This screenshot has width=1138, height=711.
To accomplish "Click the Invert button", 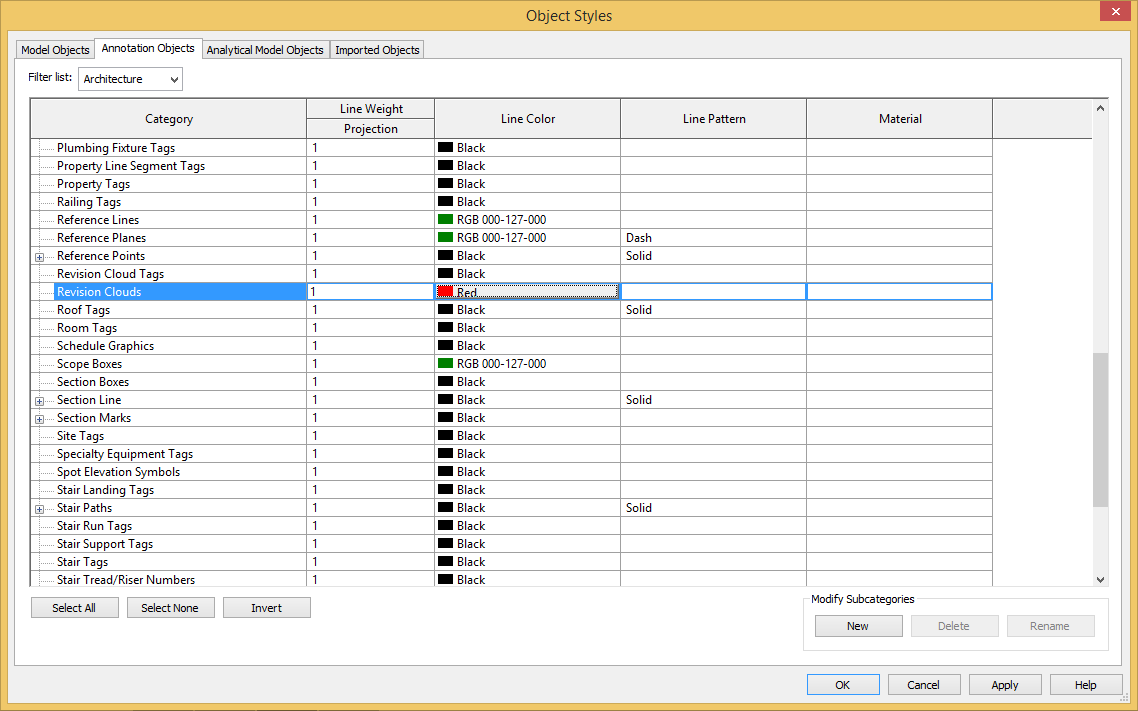I will point(266,608).
